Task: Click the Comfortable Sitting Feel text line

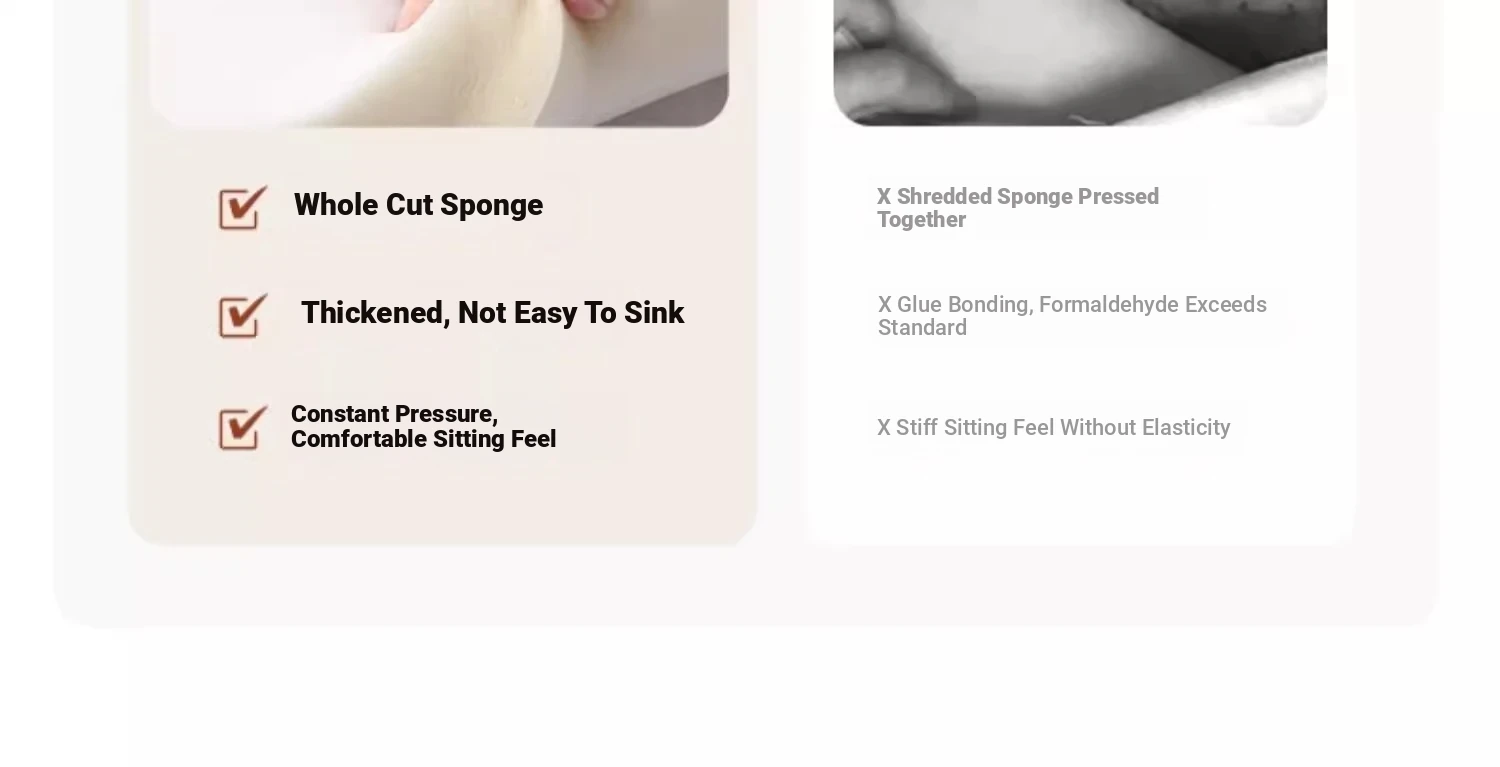Action: [423, 439]
